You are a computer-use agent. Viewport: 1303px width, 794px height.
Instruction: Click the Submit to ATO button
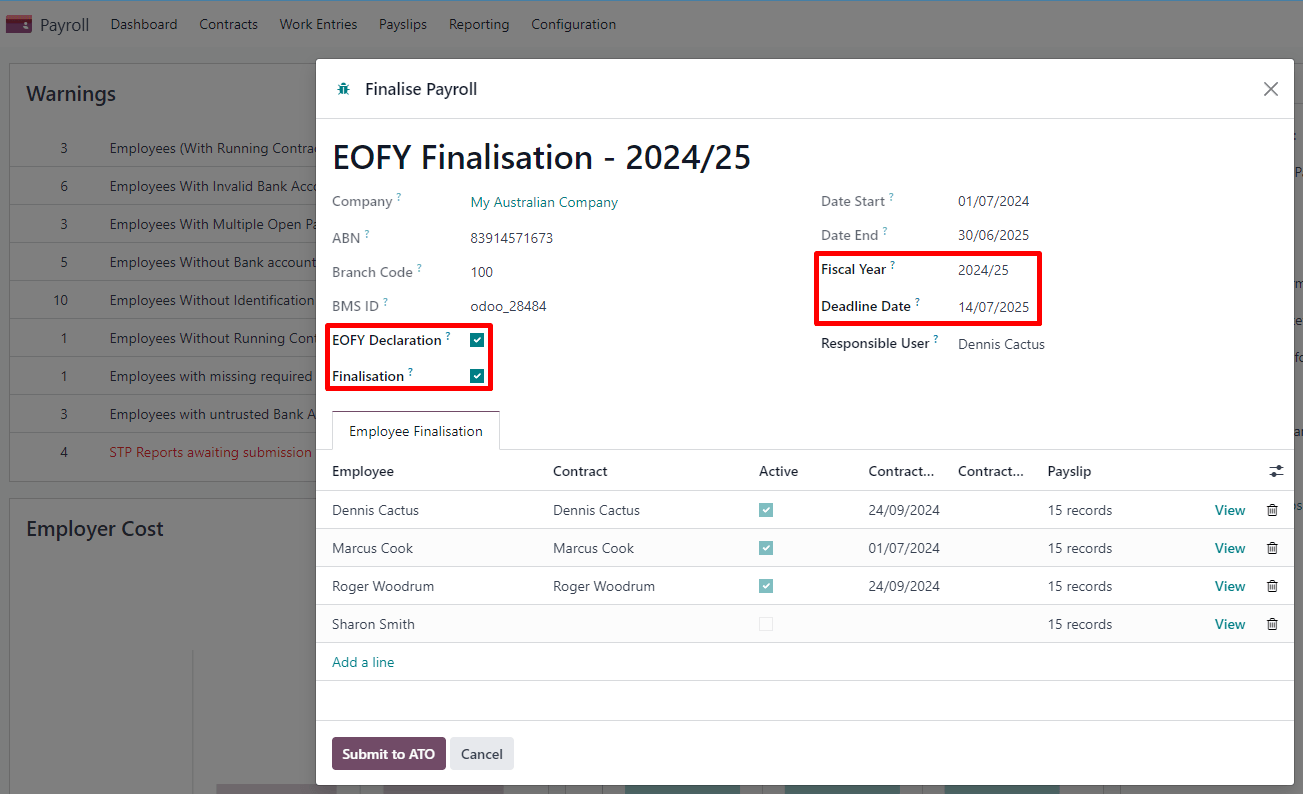[x=388, y=753]
